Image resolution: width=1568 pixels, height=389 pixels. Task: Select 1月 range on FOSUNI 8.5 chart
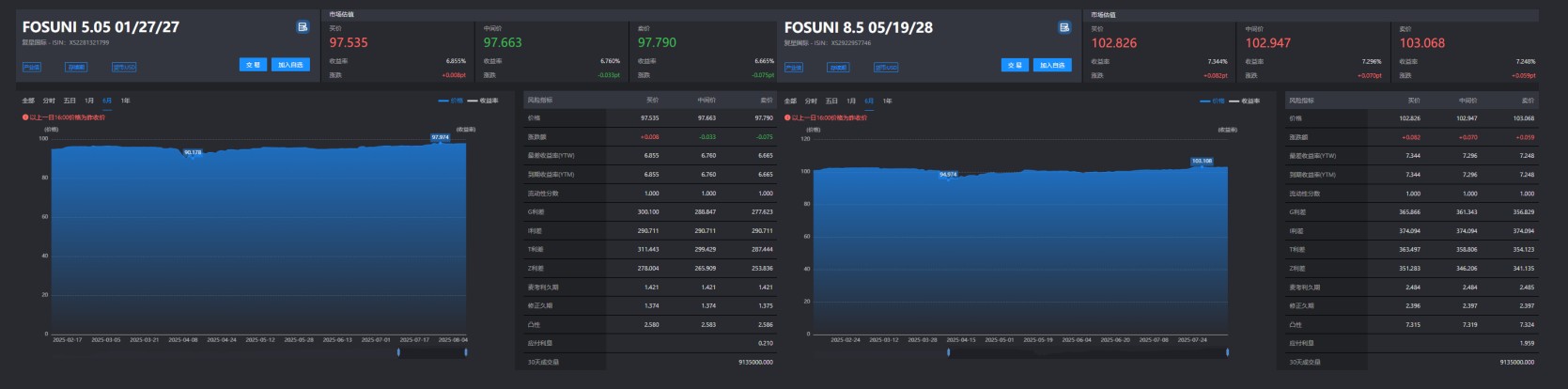tap(851, 101)
